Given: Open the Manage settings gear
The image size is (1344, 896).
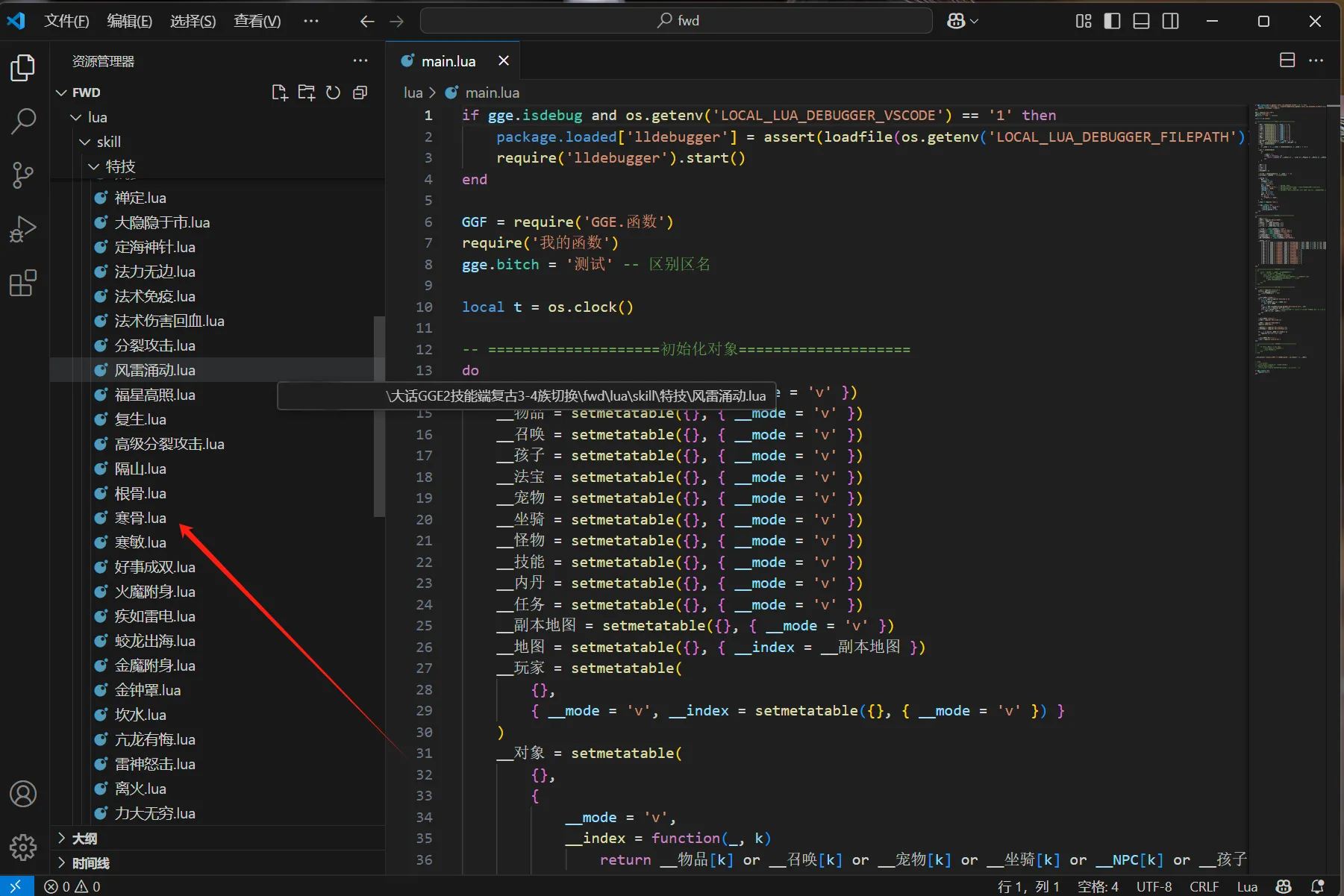Looking at the screenshot, I should [23, 848].
